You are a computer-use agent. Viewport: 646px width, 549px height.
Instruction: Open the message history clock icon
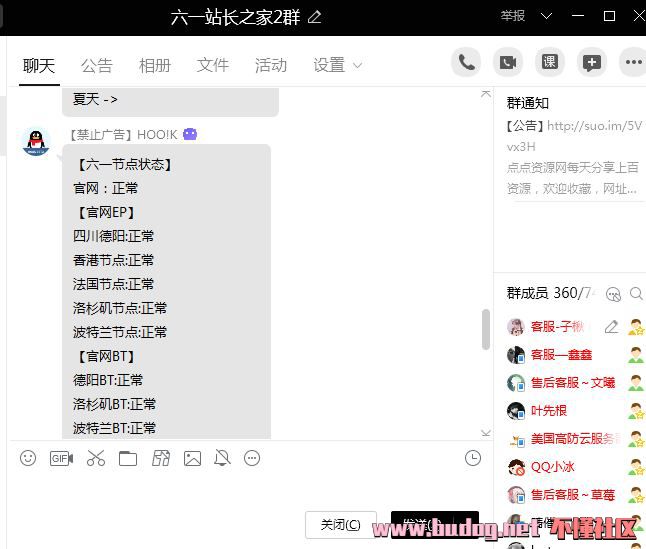(473, 458)
